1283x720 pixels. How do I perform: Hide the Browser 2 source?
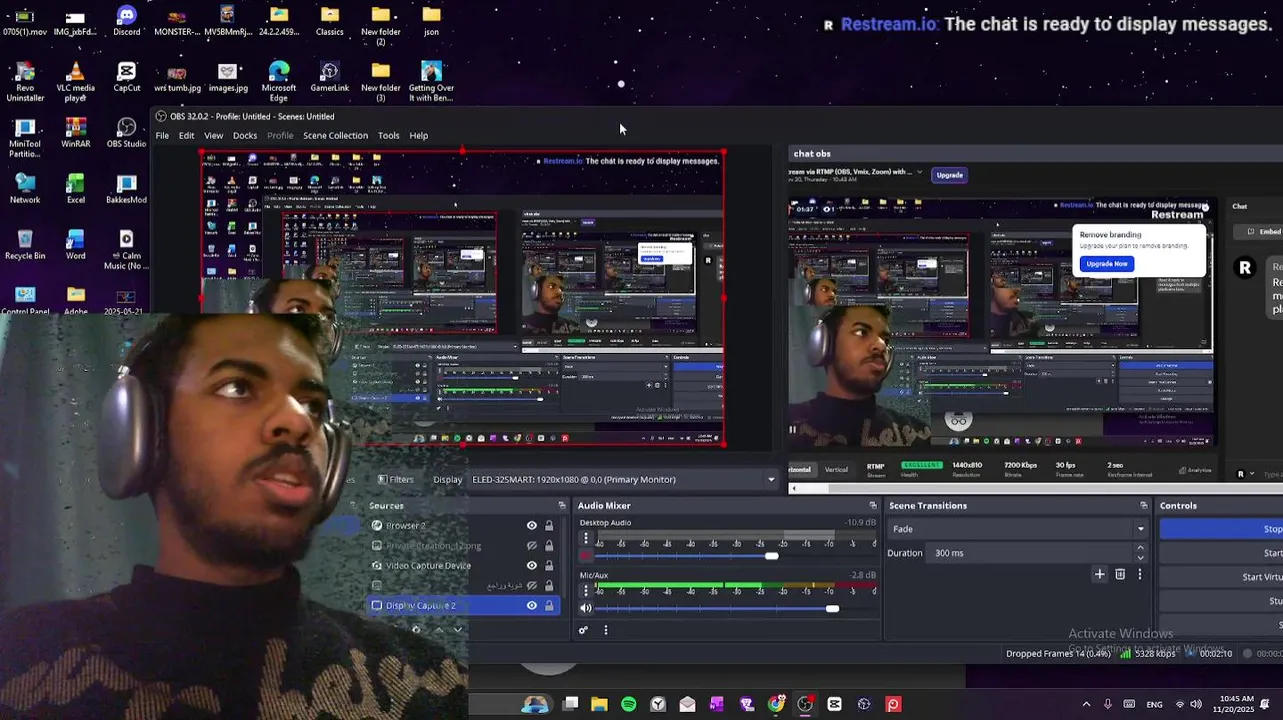click(532, 525)
